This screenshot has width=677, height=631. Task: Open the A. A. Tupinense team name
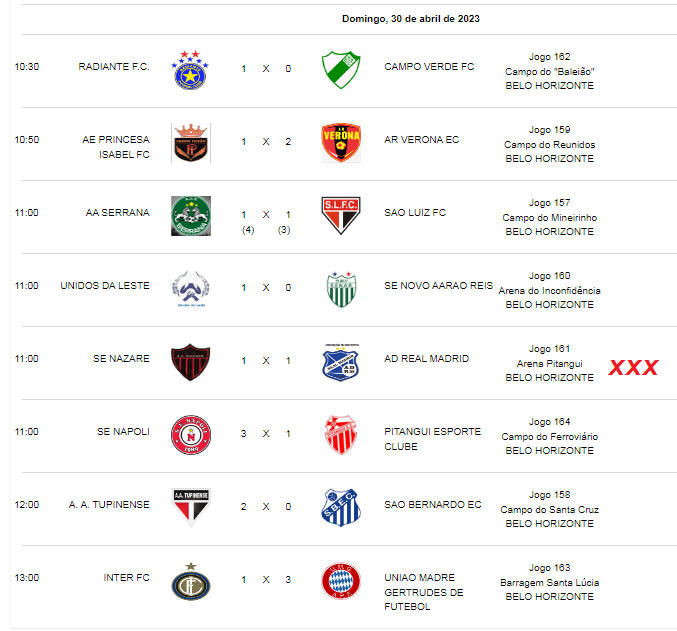pyautogui.click(x=109, y=504)
